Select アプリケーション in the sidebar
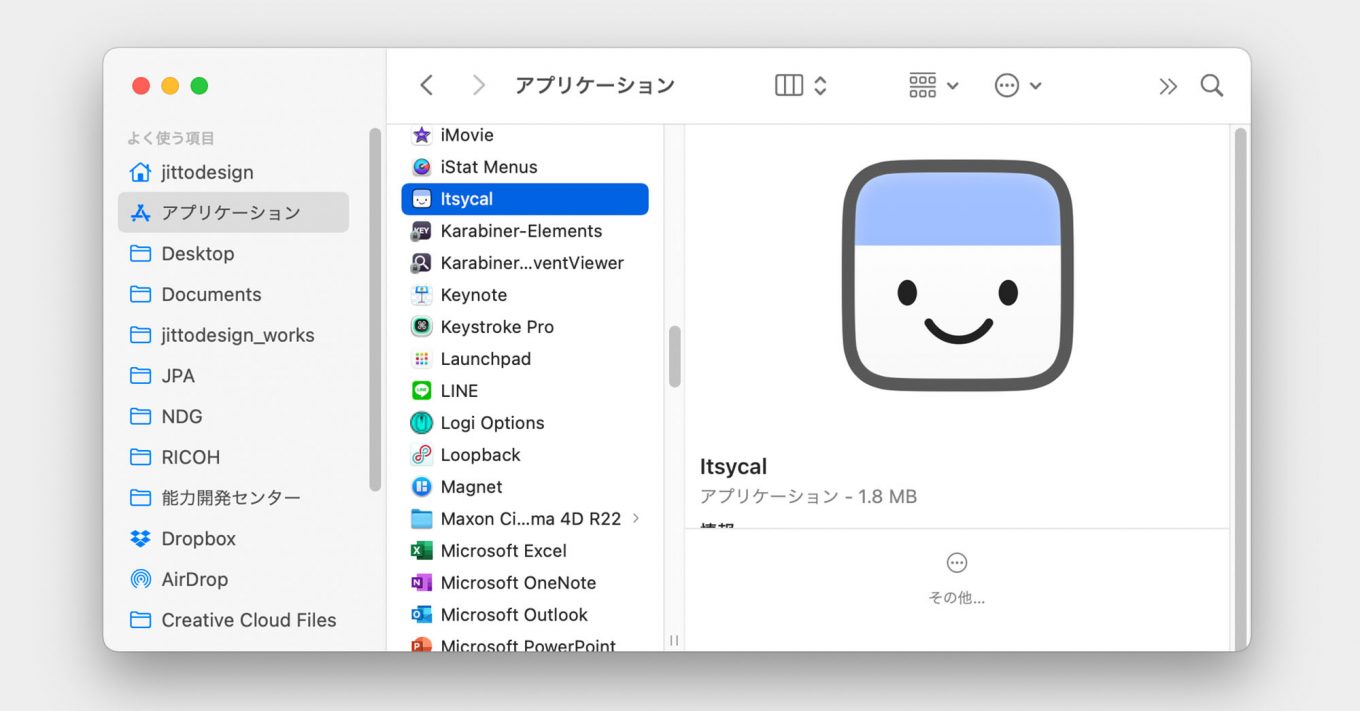Image resolution: width=1360 pixels, height=711 pixels. (232, 212)
